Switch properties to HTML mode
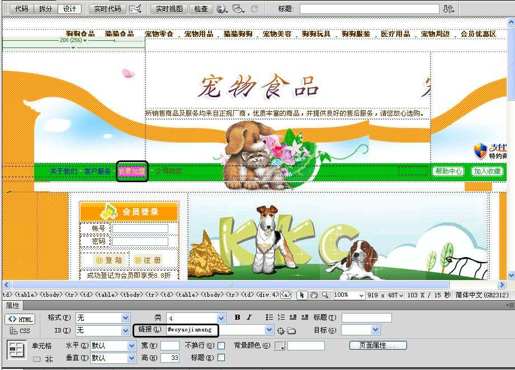 pos(20,319)
